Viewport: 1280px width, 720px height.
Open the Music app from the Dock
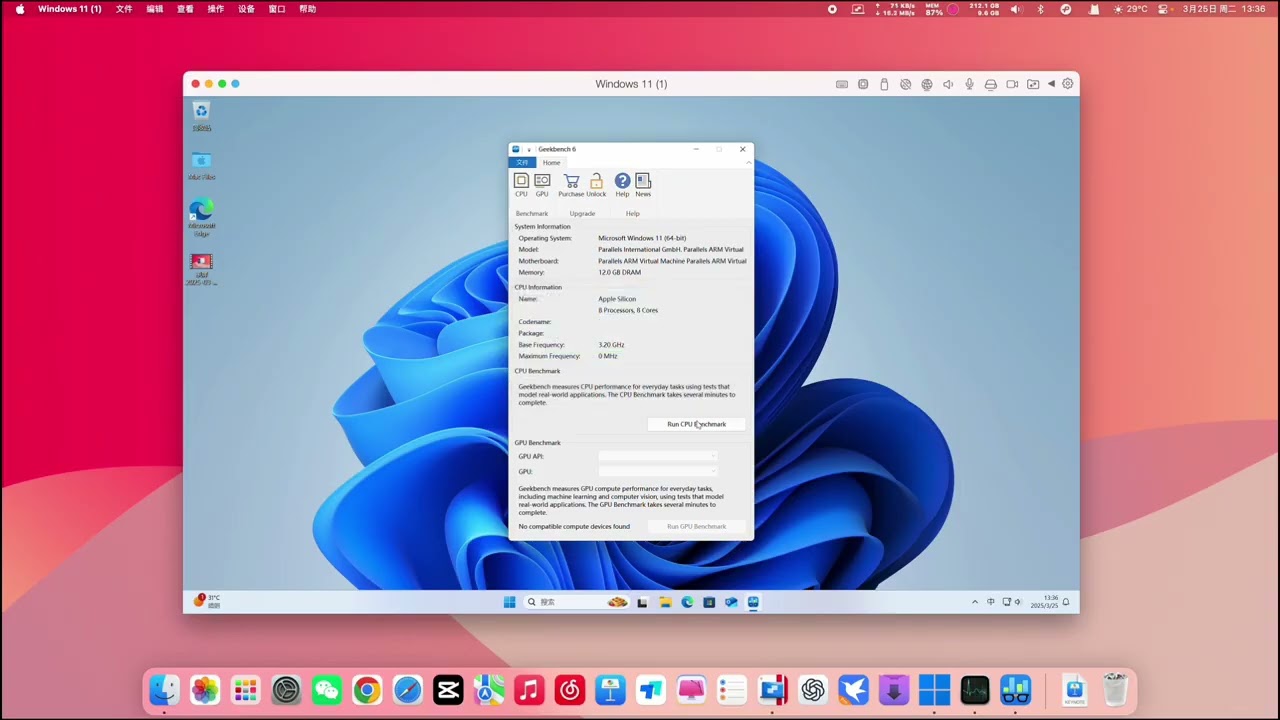(x=529, y=690)
